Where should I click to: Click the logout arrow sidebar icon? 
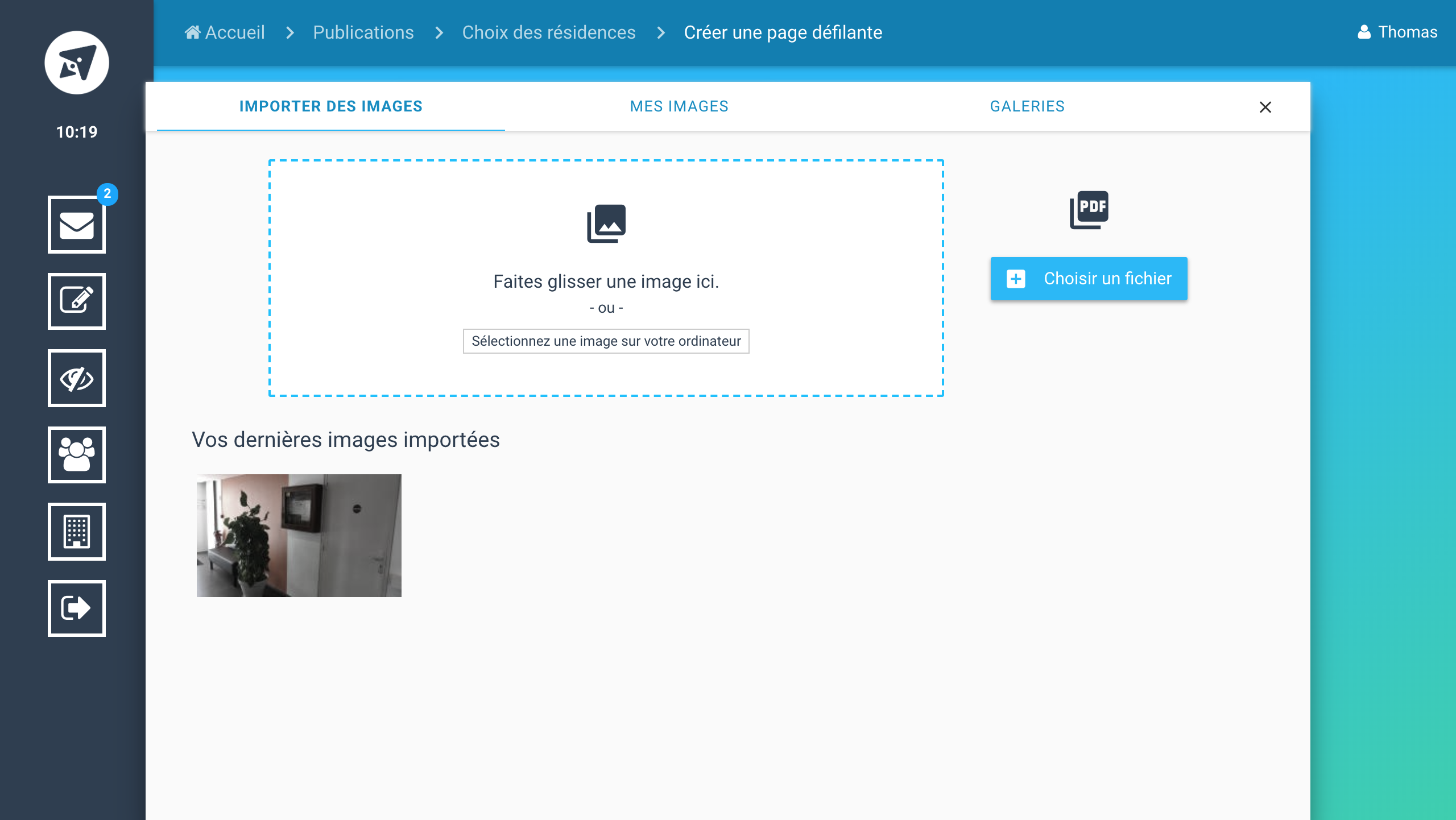click(77, 608)
